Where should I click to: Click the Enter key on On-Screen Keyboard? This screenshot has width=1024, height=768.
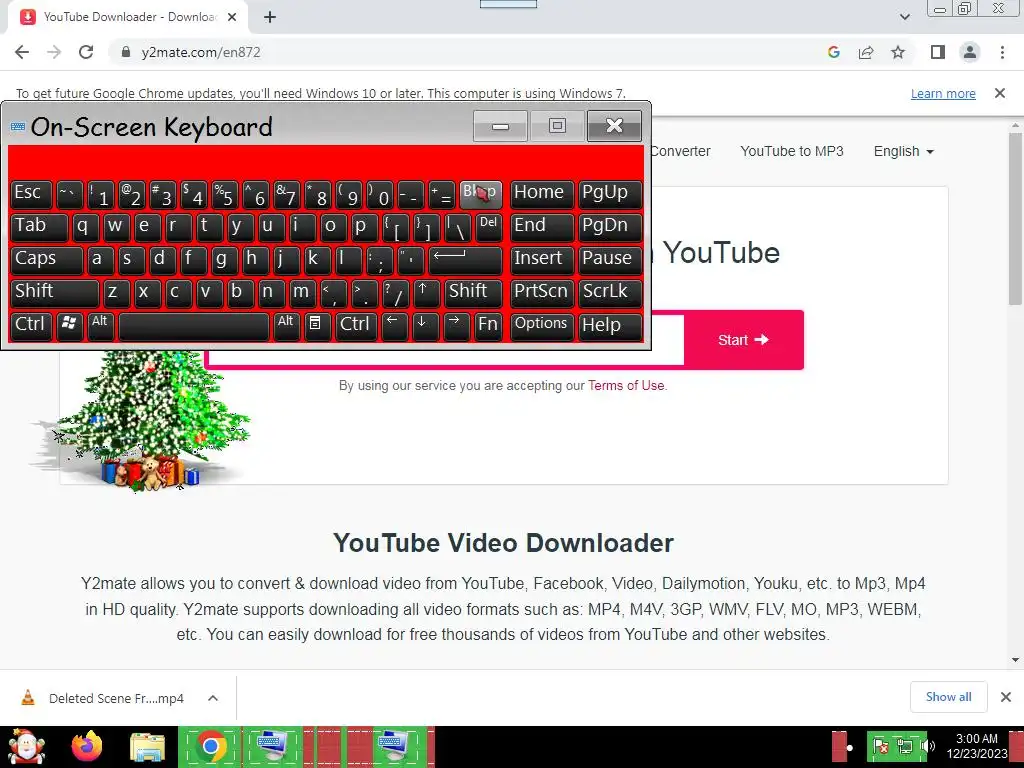tap(465, 259)
